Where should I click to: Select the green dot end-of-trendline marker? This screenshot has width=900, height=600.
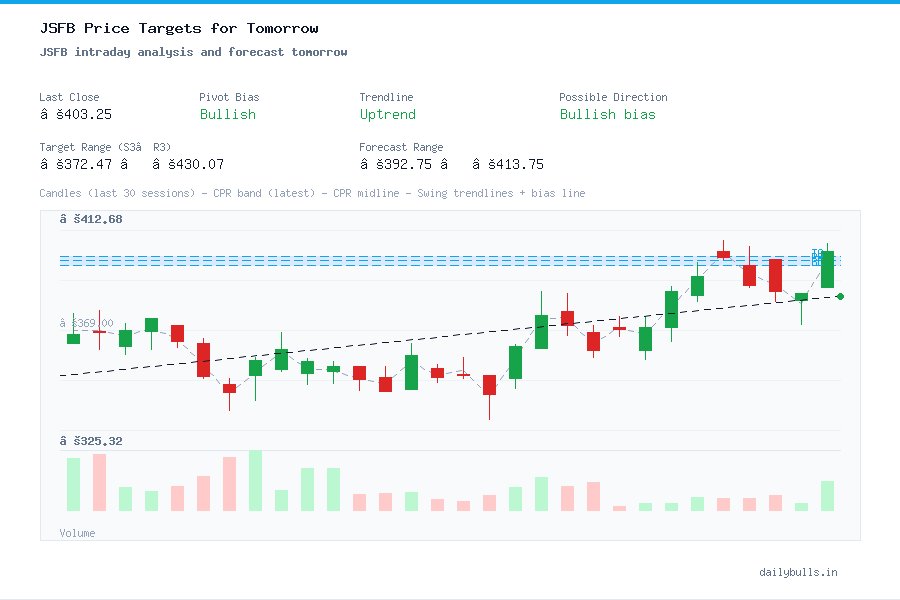coord(840,296)
